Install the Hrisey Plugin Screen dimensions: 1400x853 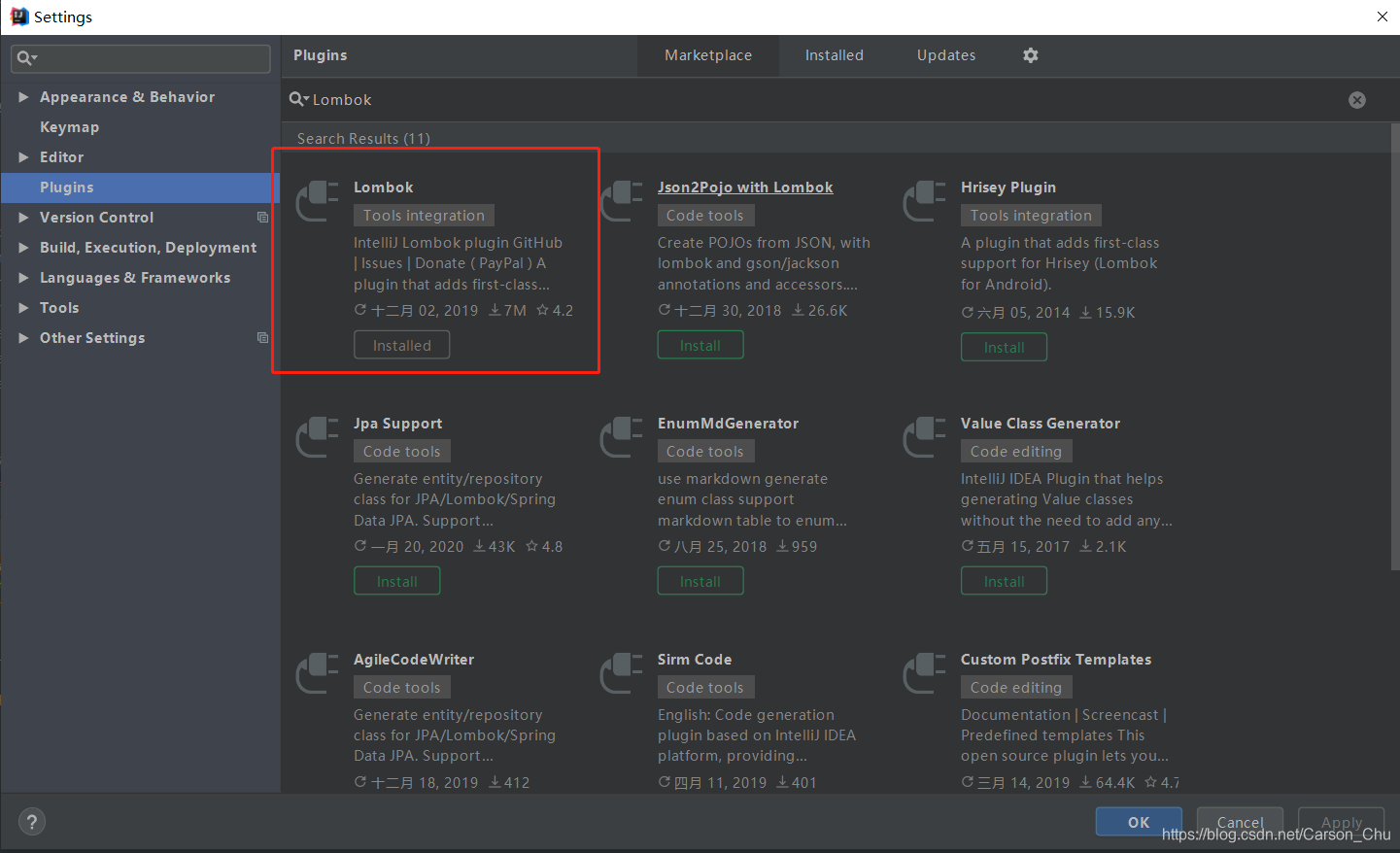tap(1005, 348)
